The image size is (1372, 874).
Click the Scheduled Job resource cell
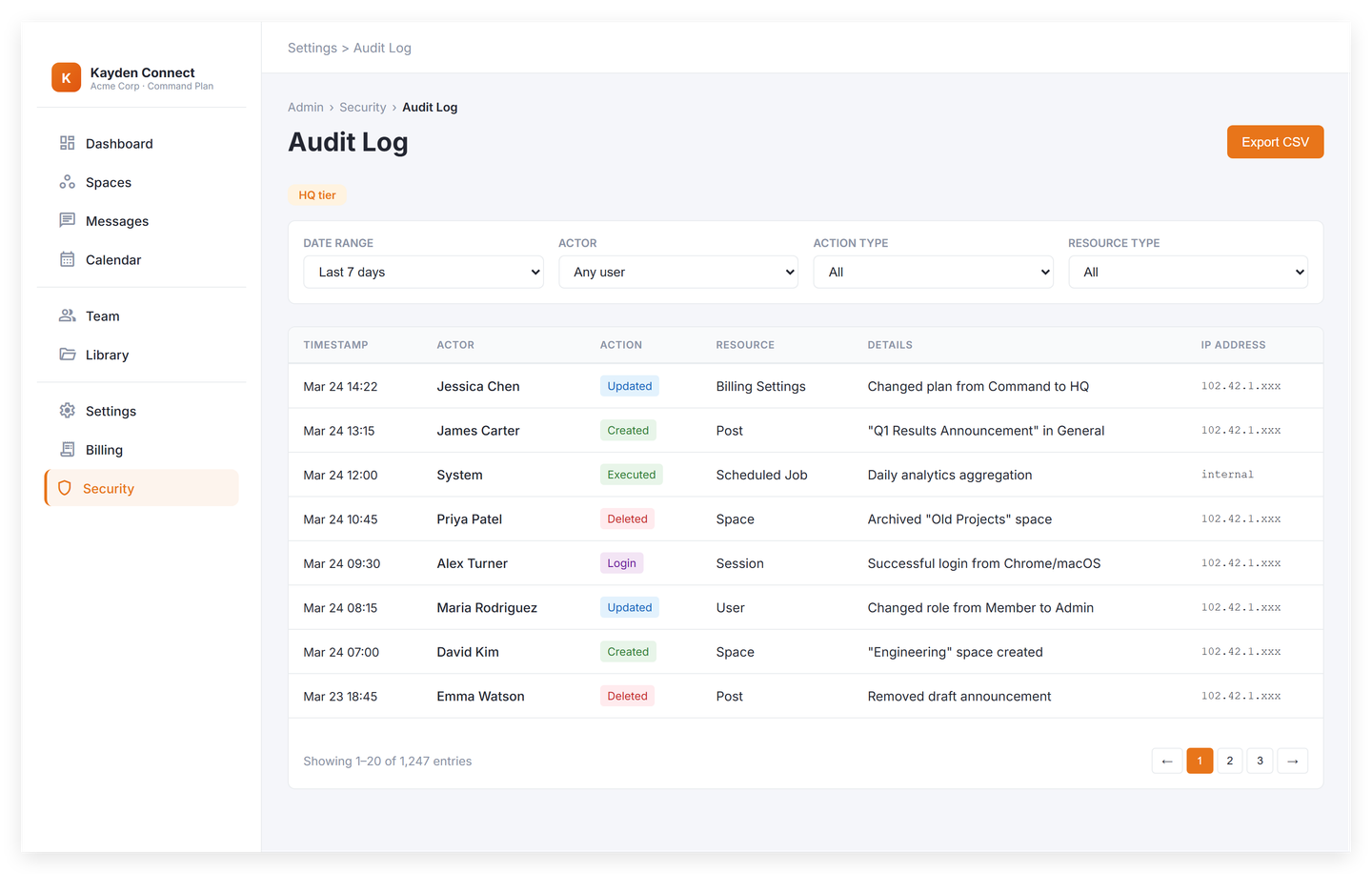tap(761, 475)
